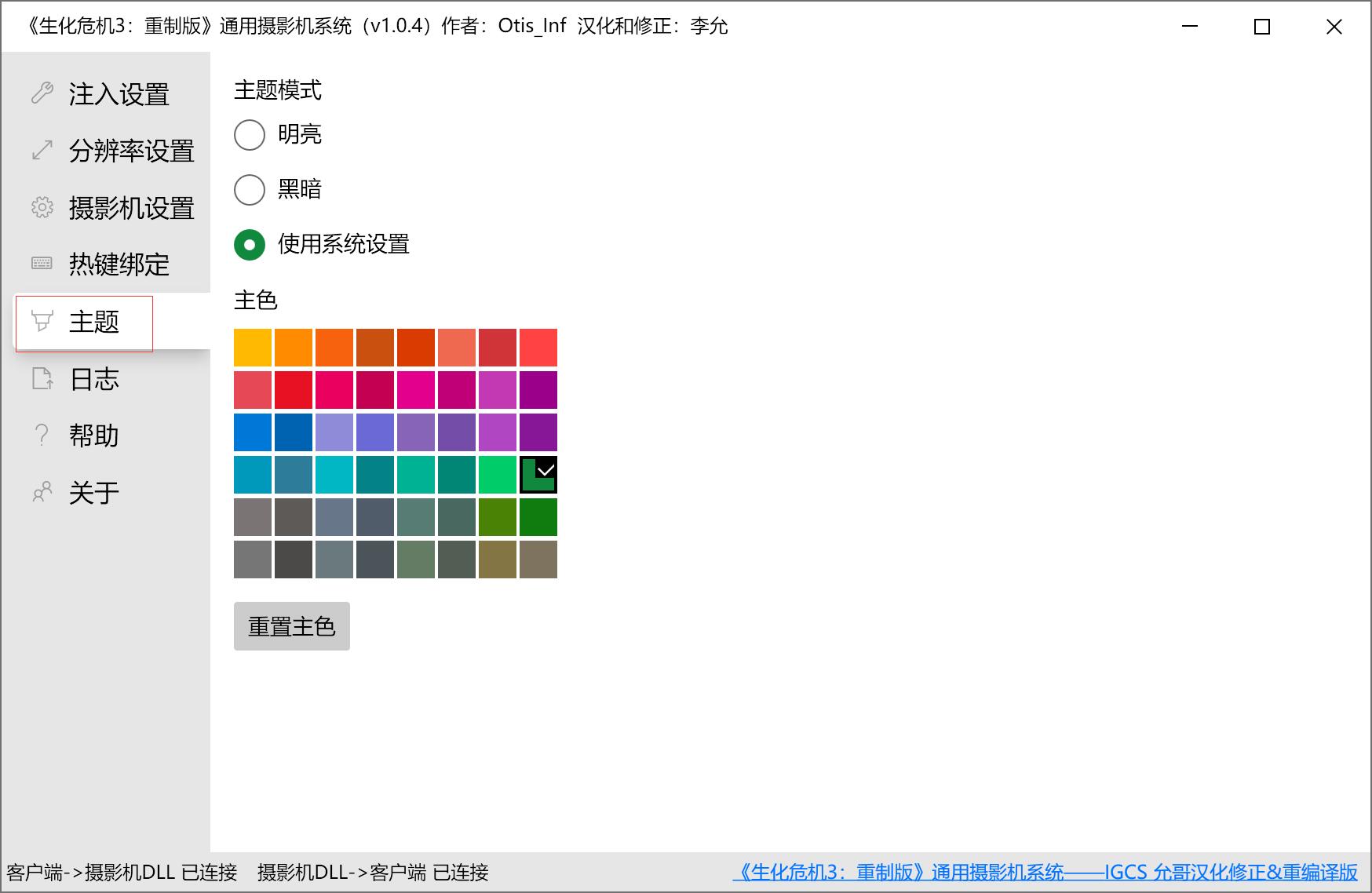Pick the bright blue swatch starting third row

tap(253, 432)
